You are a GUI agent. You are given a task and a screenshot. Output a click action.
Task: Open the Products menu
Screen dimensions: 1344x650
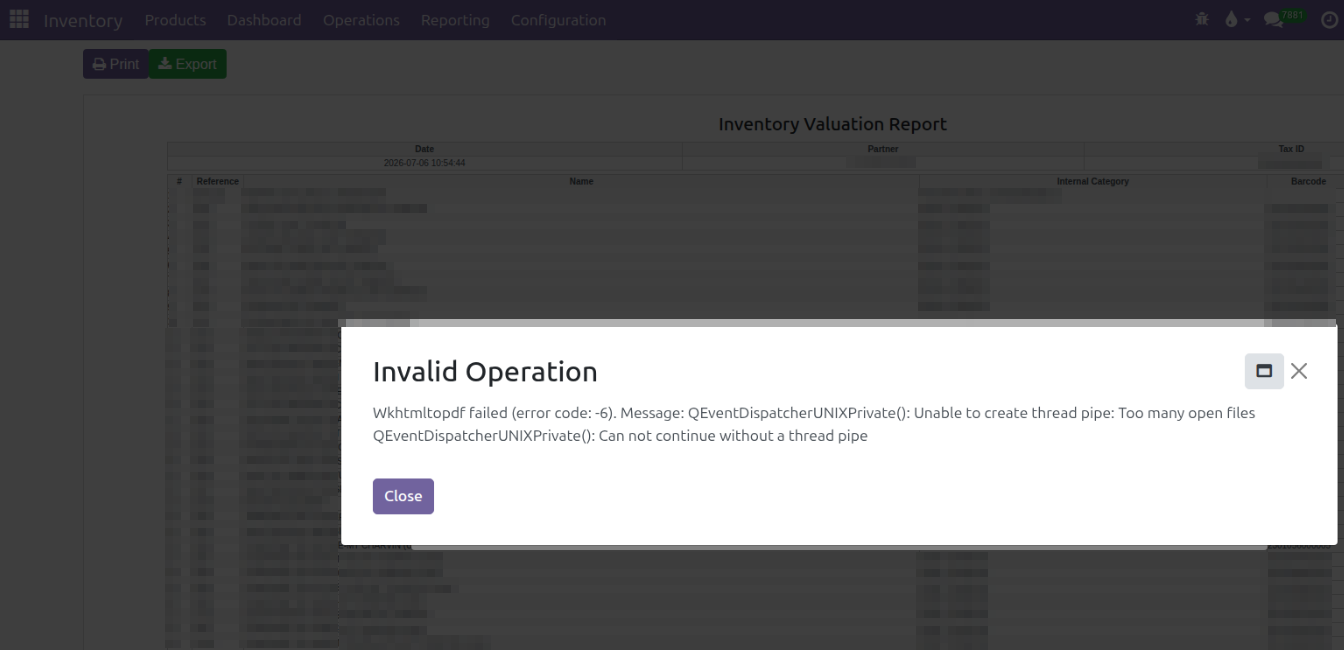click(175, 20)
